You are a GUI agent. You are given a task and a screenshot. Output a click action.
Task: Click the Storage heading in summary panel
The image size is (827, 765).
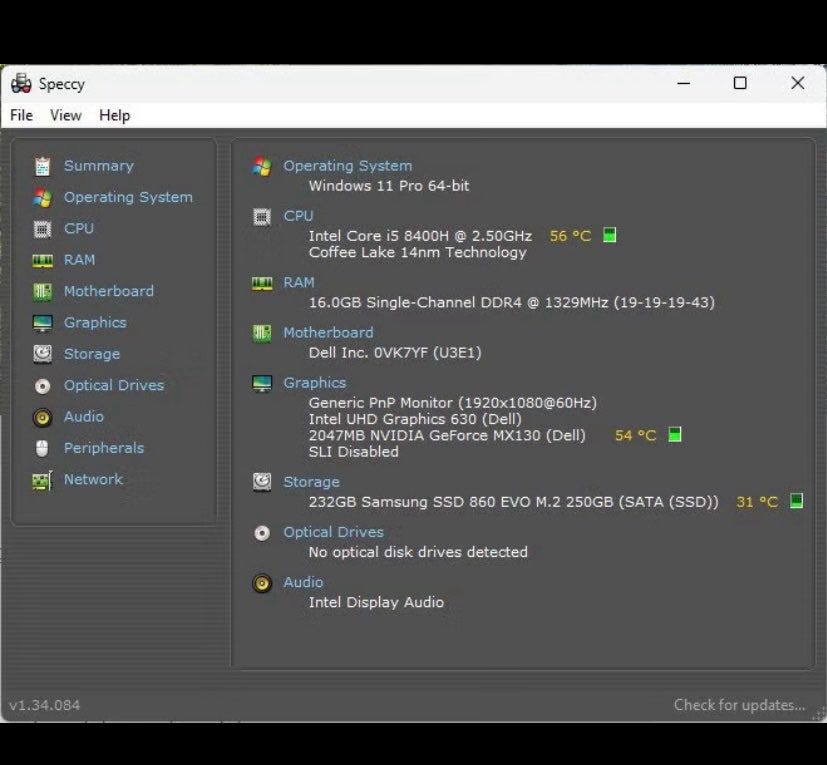pos(311,482)
